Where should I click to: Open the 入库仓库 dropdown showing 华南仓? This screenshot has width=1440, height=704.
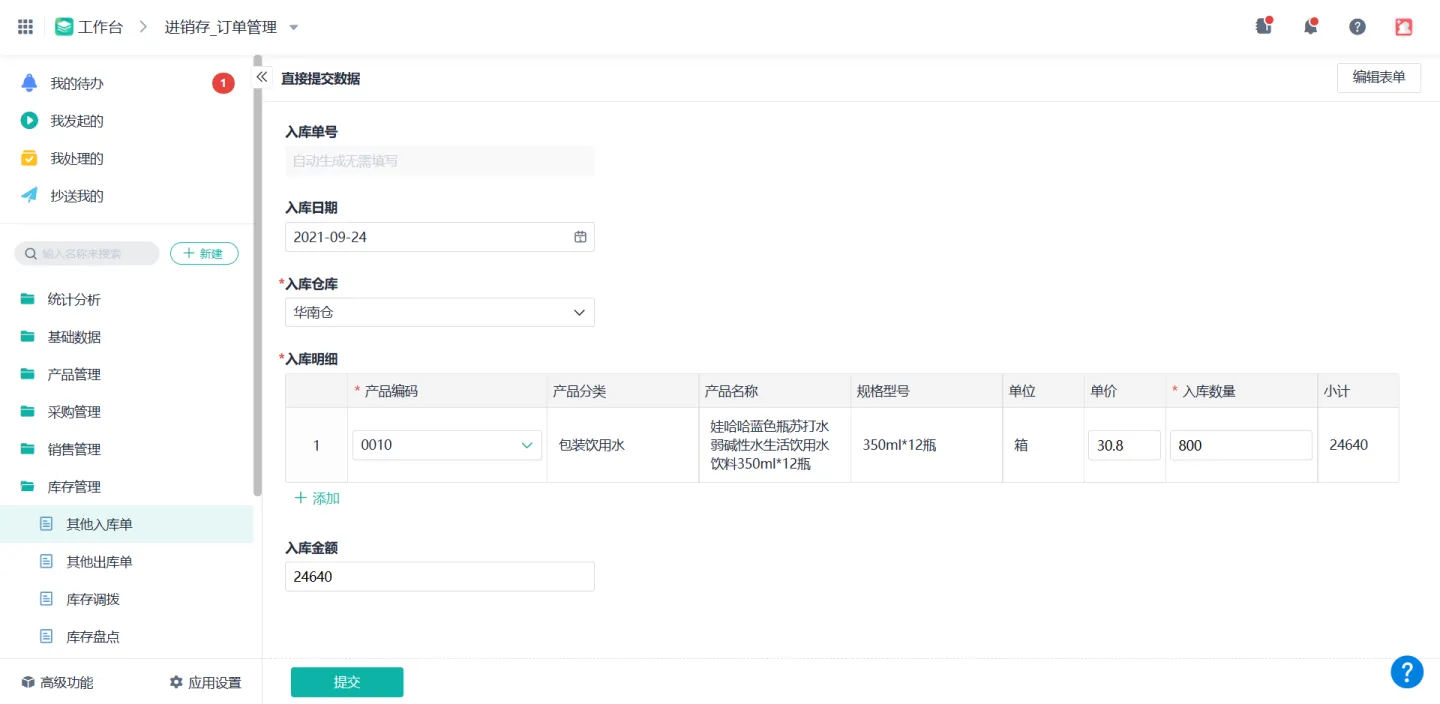click(440, 312)
